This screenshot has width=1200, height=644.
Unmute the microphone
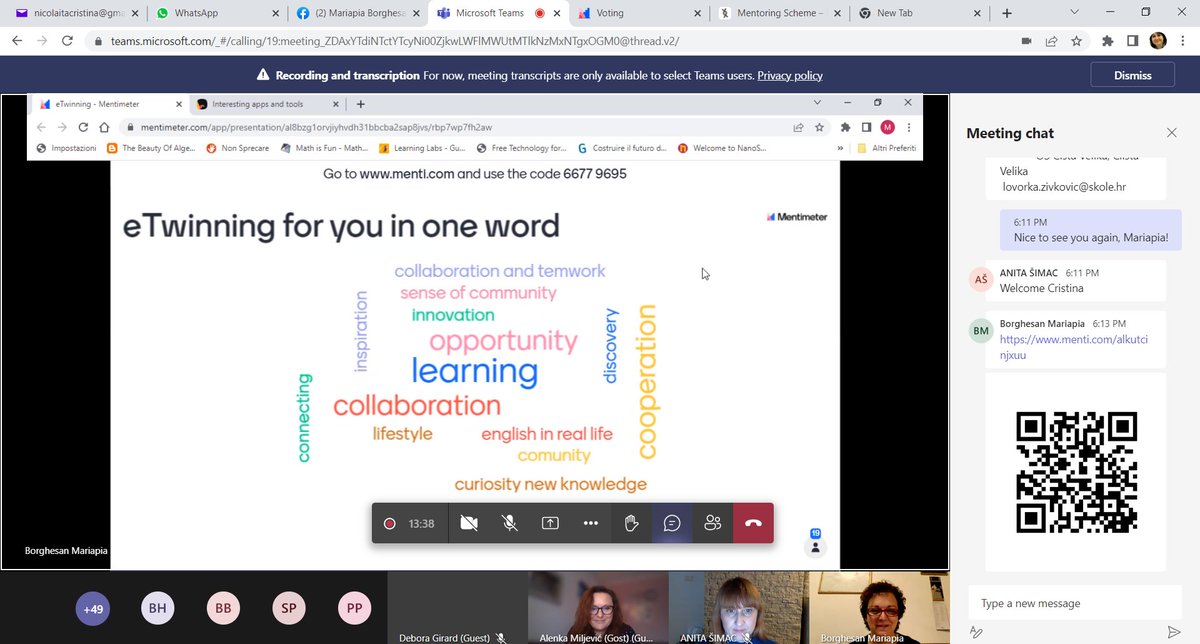coord(509,522)
